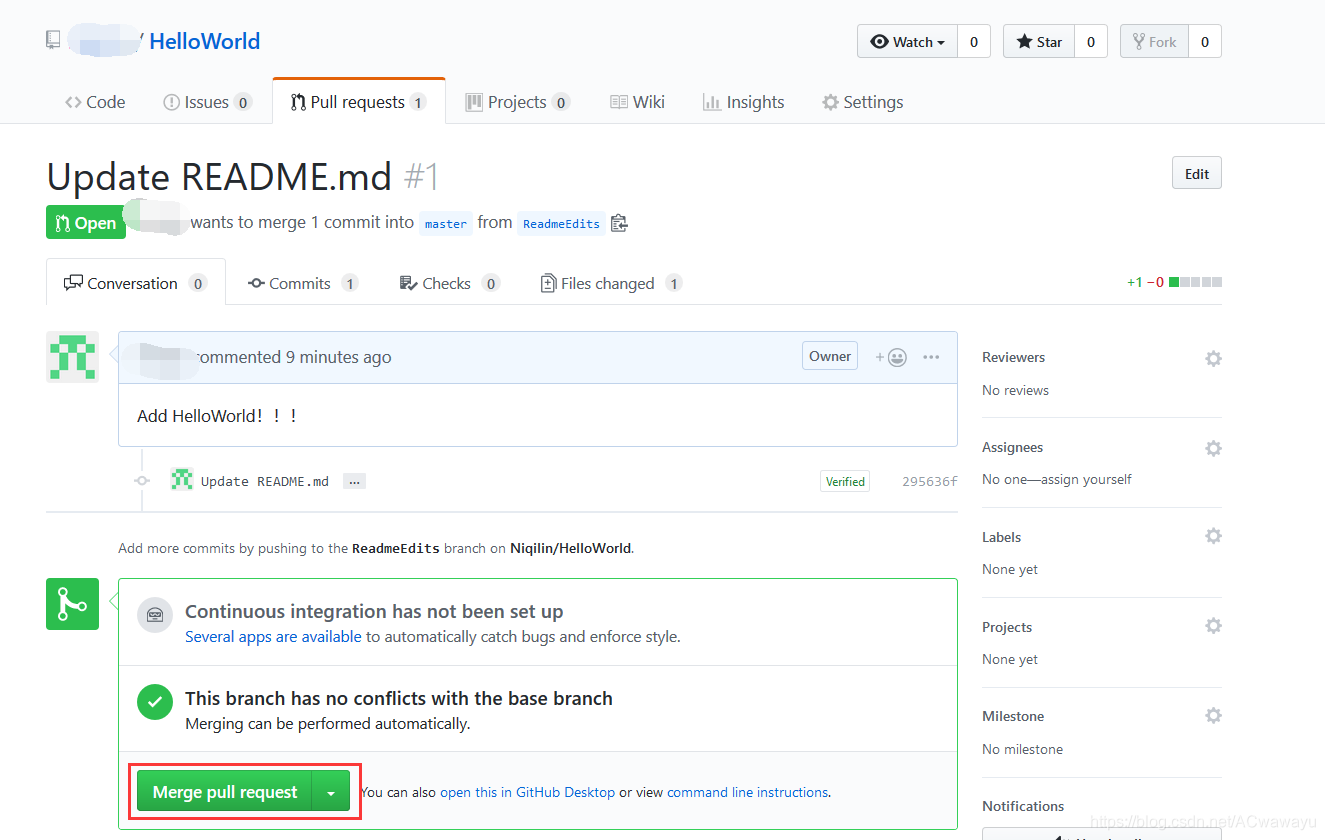This screenshot has height=840, width=1325.
Task: Click the Merge pull request button
Action: click(x=225, y=791)
